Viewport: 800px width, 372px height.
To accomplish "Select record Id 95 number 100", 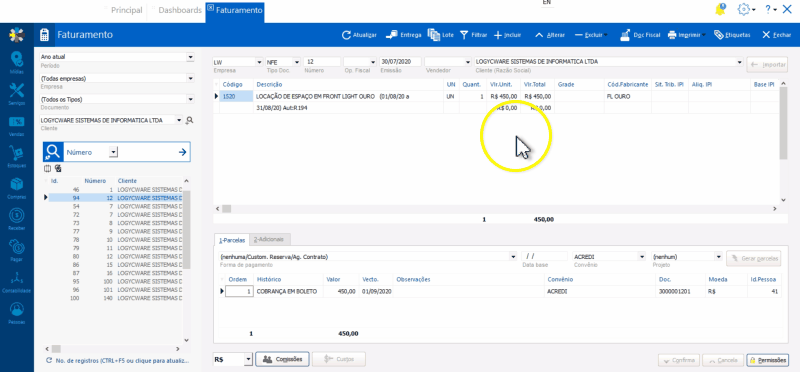I will [x=115, y=282].
